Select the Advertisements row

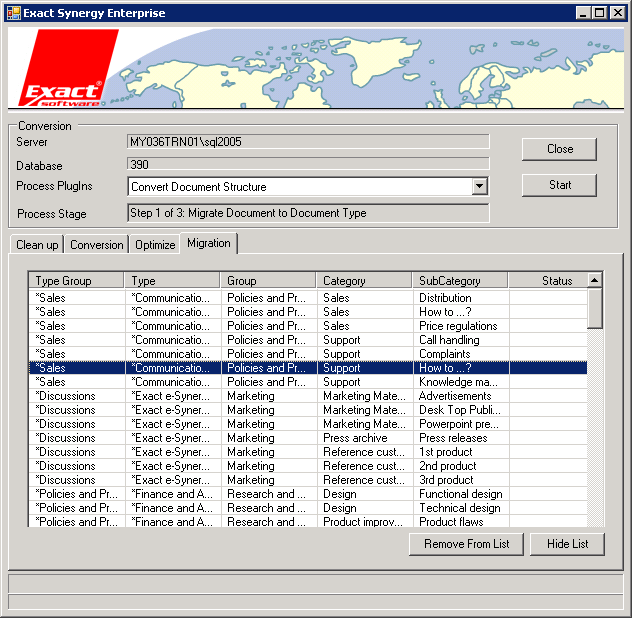click(308, 396)
